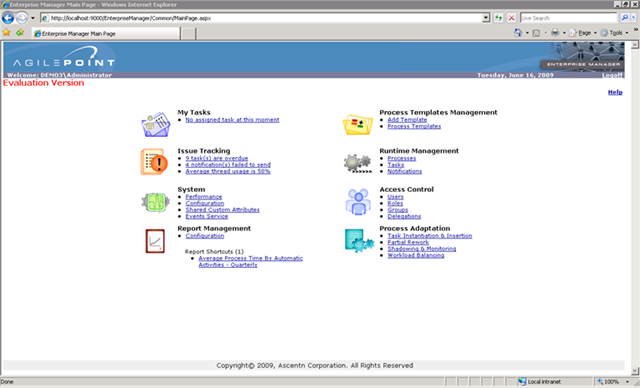The height and width of the screenshot is (388, 640).
Task: Click the vertical scrollbar down arrow
Action: pos(635,371)
